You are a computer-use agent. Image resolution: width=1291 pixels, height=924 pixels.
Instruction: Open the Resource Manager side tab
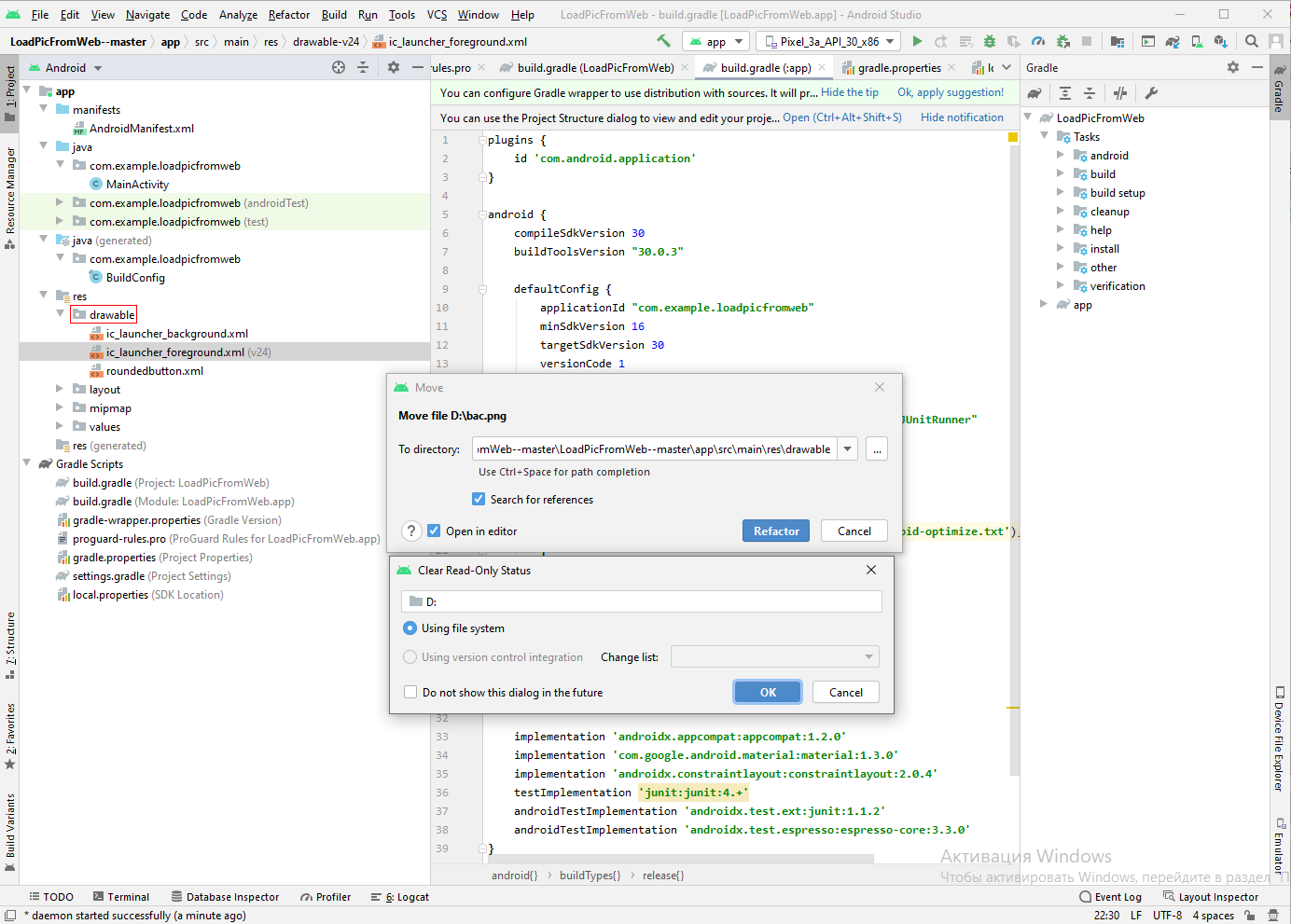coord(10,197)
